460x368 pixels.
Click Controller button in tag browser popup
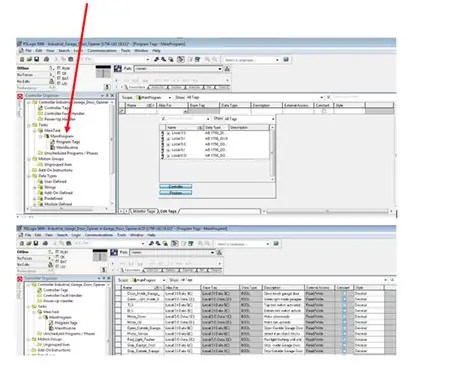(x=176, y=187)
